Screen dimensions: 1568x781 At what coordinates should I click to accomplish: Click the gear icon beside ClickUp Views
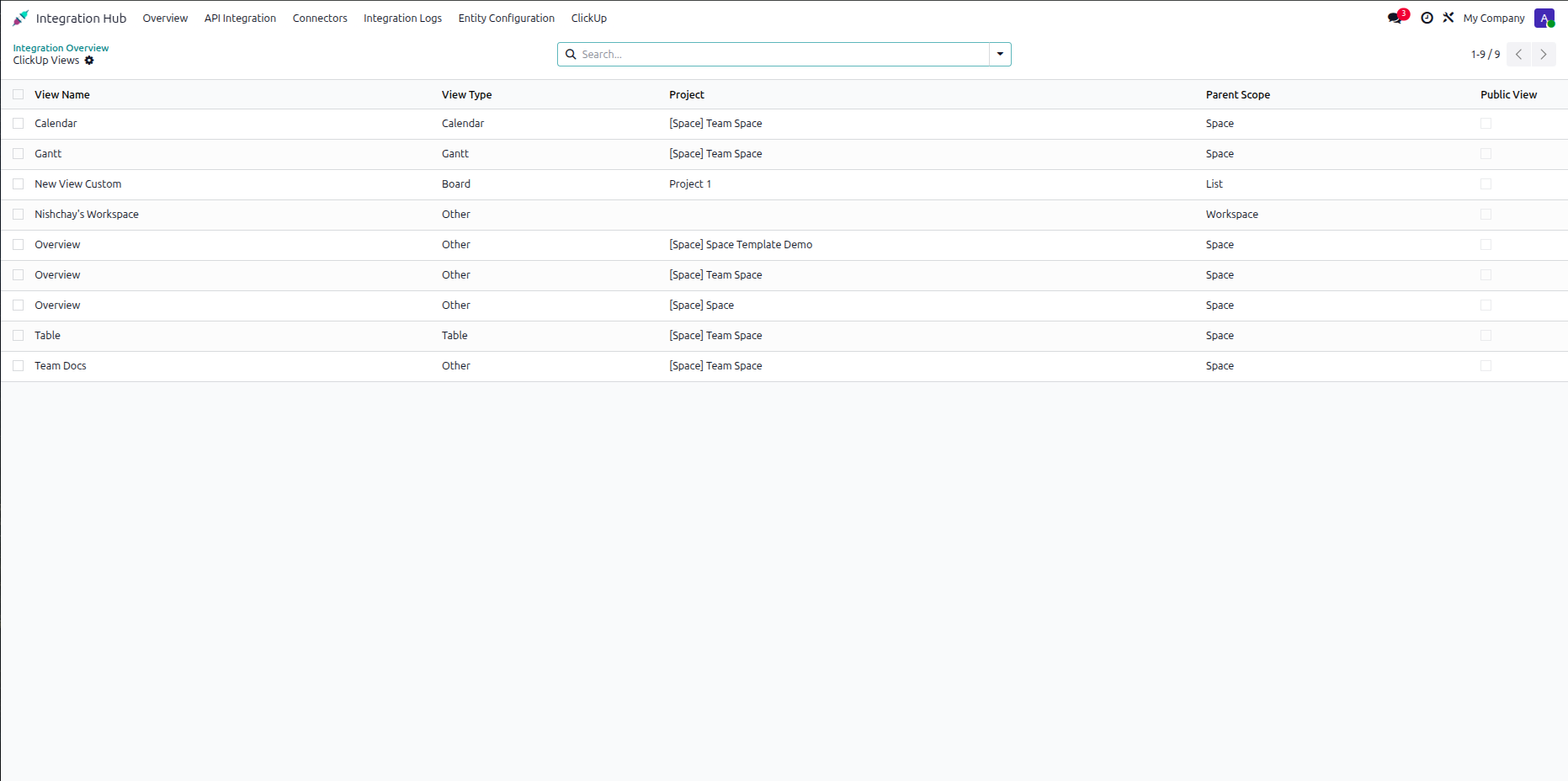89,61
